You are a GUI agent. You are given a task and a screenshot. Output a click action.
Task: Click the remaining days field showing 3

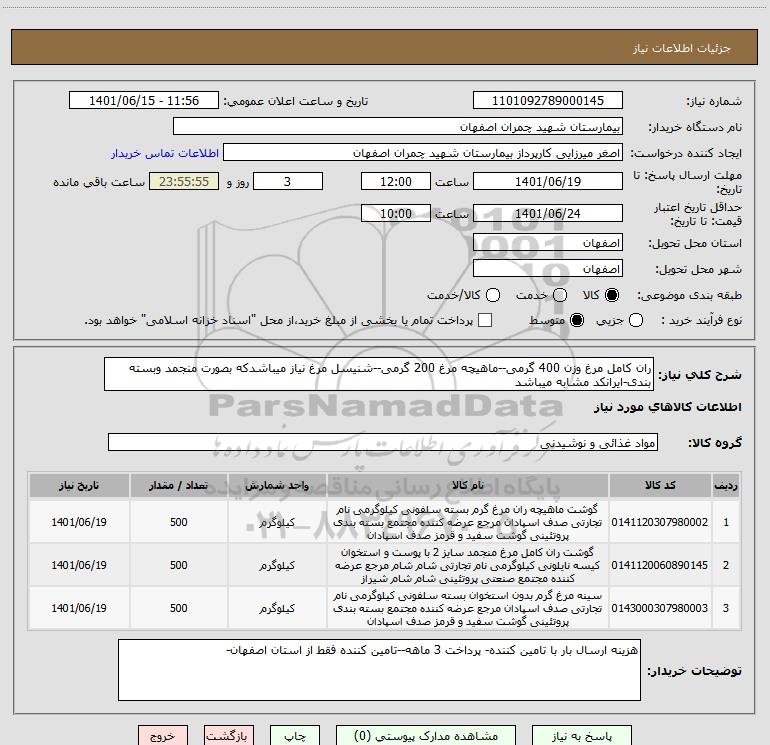[x=288, y=181]
